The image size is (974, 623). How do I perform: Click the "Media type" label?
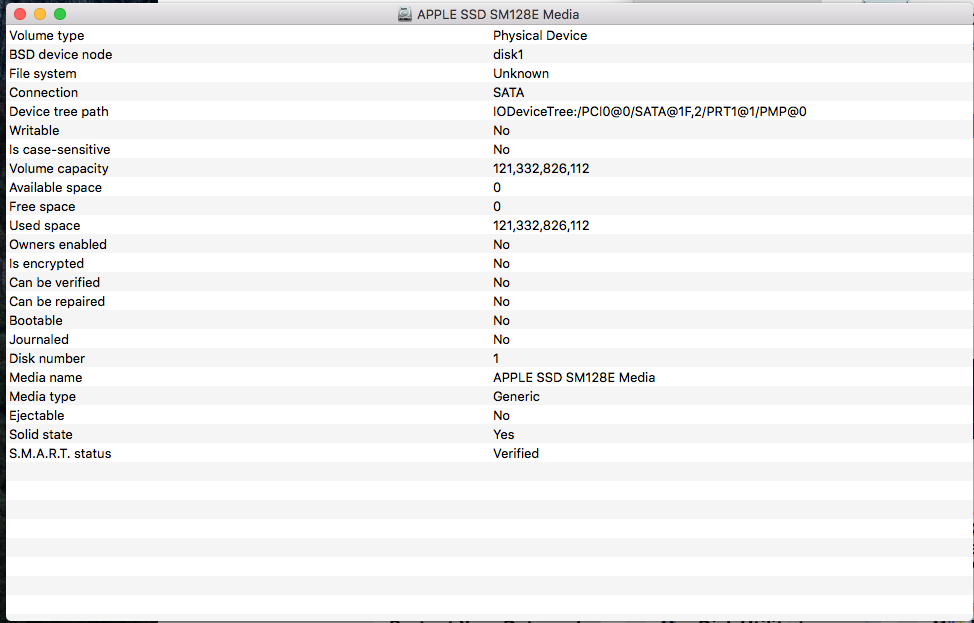coord(43,397)
